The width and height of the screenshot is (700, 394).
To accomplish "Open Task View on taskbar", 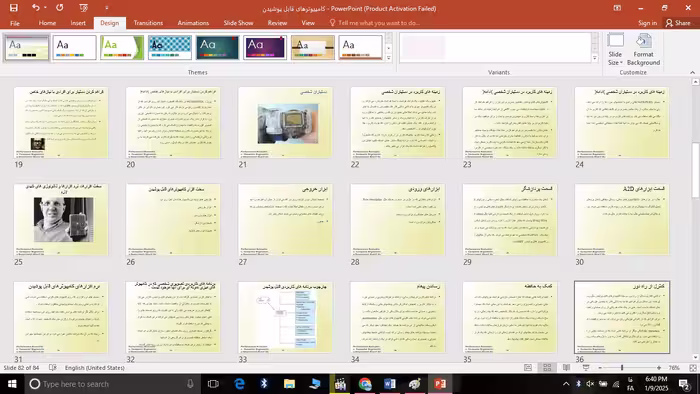I will (213, 384).
